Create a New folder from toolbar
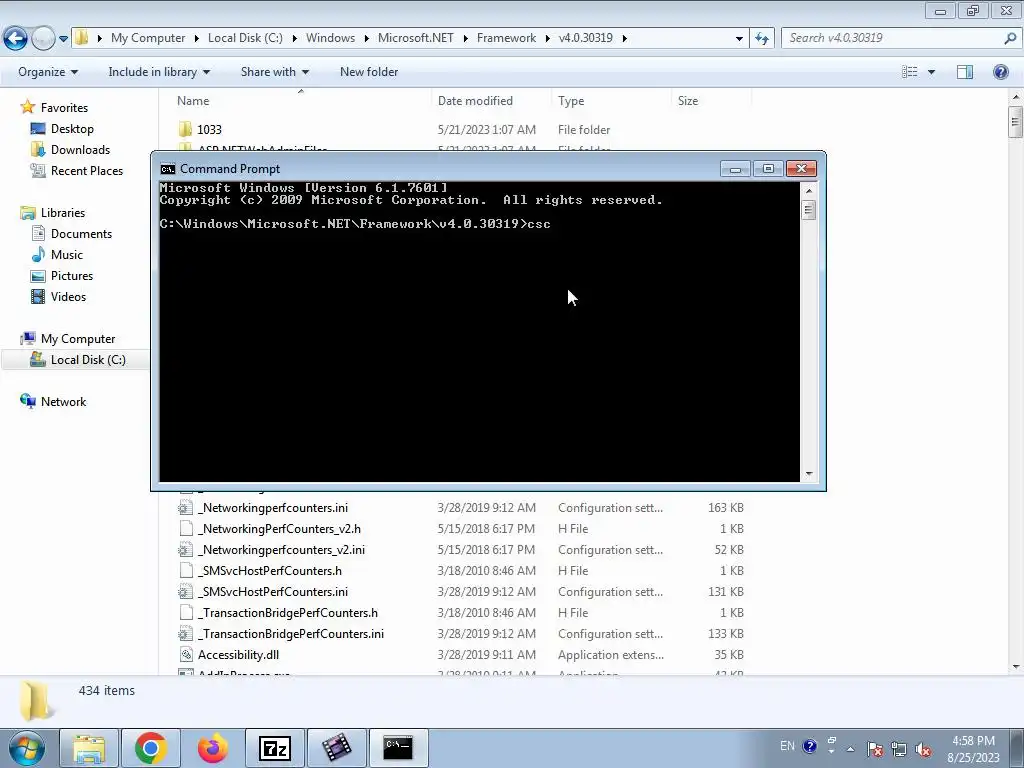This screenshot has width=1024, height=768. (x=369, y=72)
